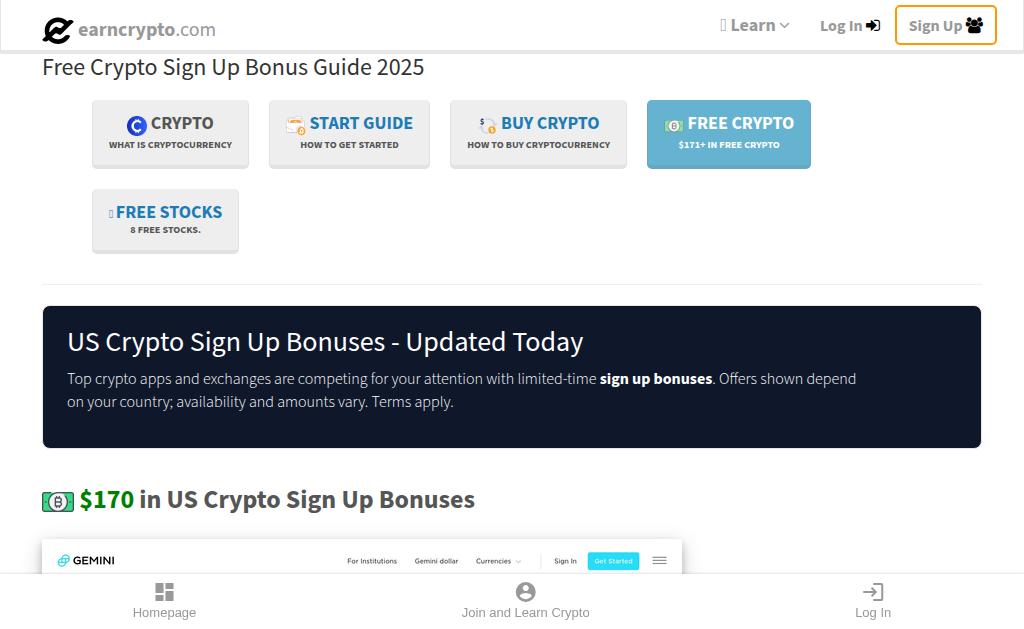Click the US Crypto Sign Up Bonuses banner heading
Screen dimensions: 1024x629
coord(325,342)
